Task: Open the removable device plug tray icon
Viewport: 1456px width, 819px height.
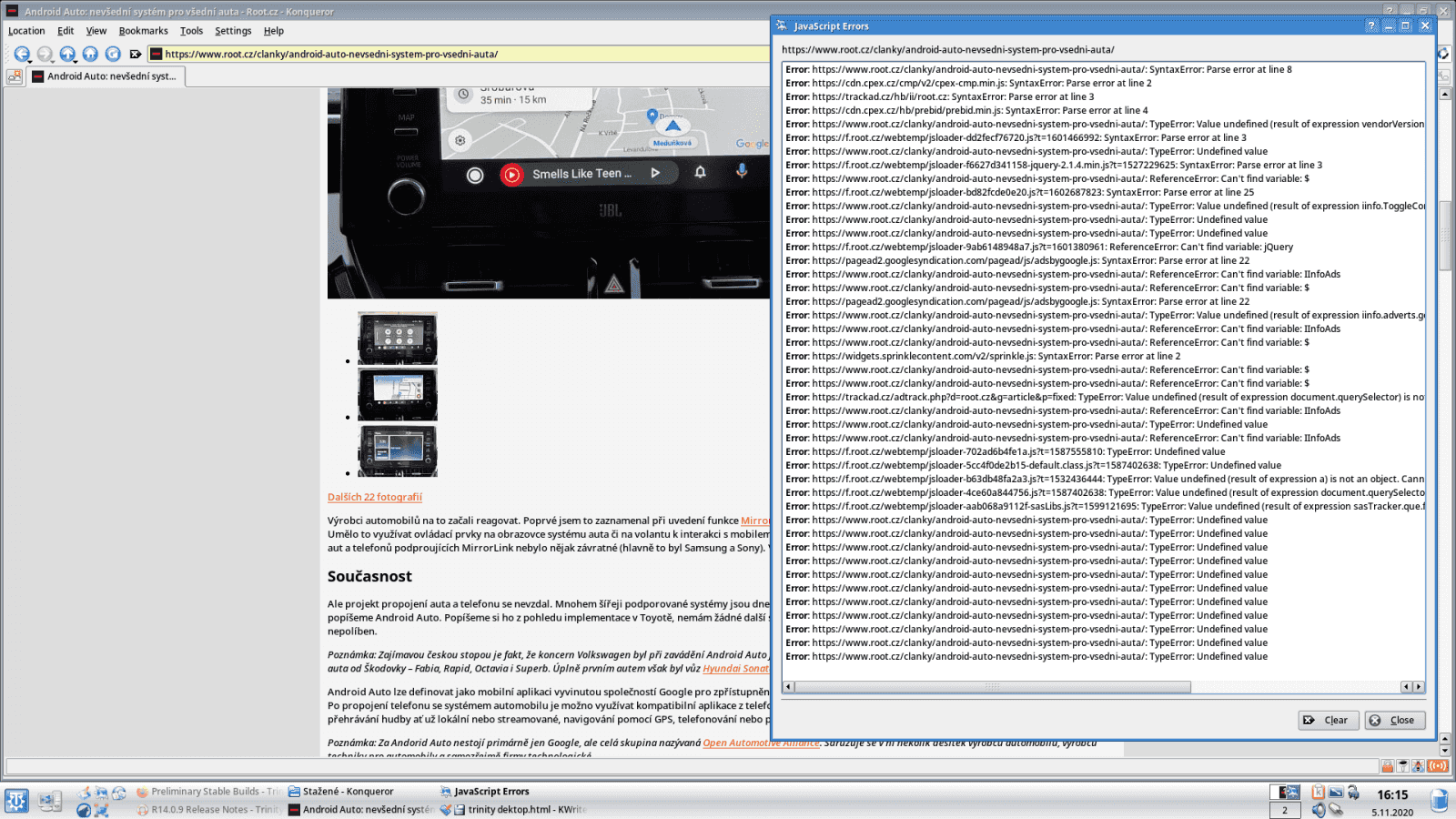Action: pos(1336,810)
